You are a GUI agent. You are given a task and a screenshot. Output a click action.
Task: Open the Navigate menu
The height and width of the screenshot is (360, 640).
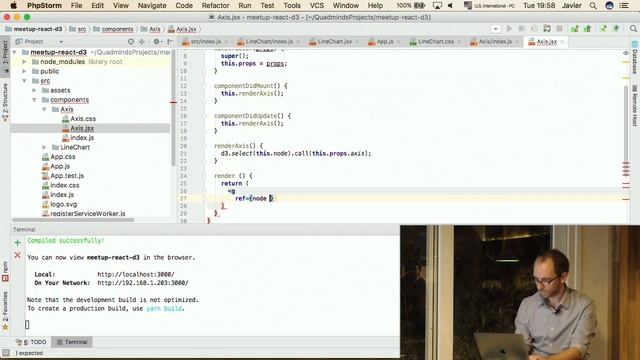152,5
